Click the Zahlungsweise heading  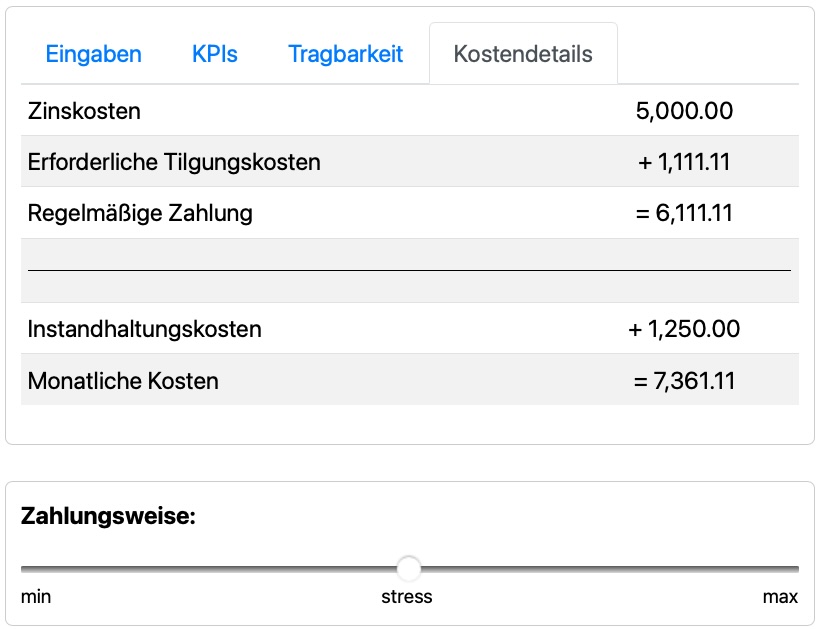(108, 517)
